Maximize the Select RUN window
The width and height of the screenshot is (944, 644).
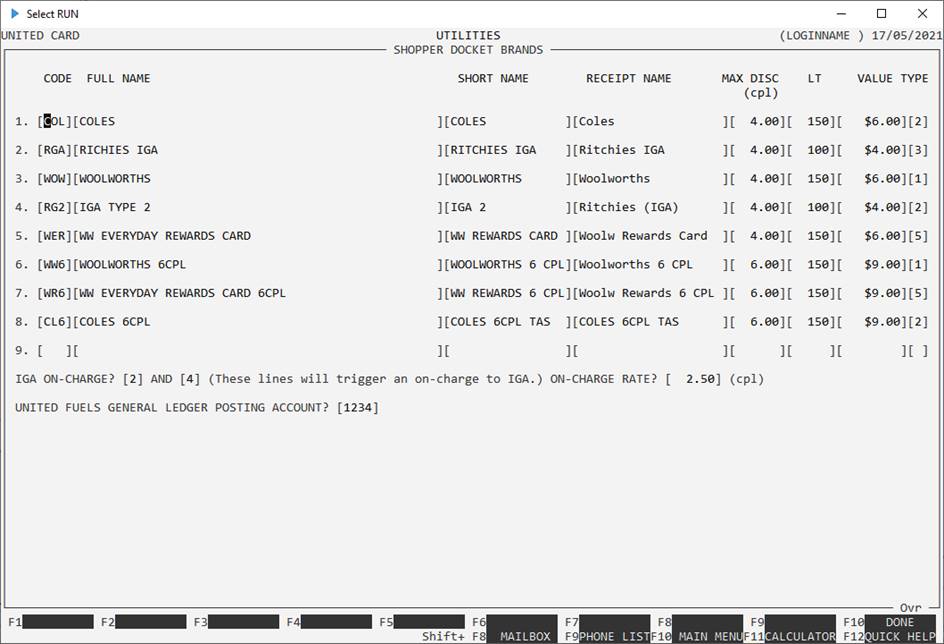(881, 13)
